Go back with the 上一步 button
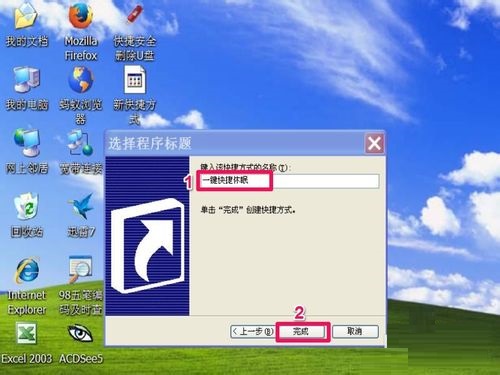500x375 pixels. coord(252,331)
